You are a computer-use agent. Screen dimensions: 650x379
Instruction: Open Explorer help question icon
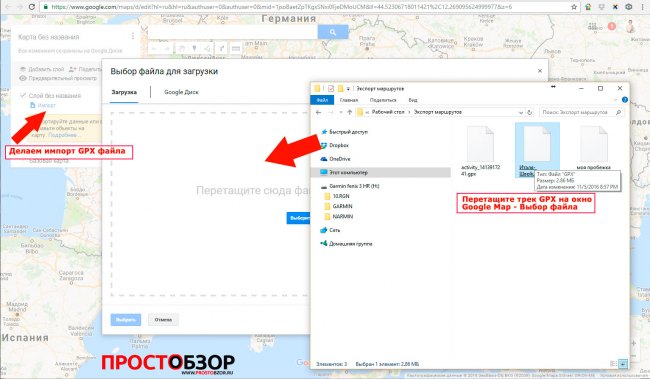[625, 100]
